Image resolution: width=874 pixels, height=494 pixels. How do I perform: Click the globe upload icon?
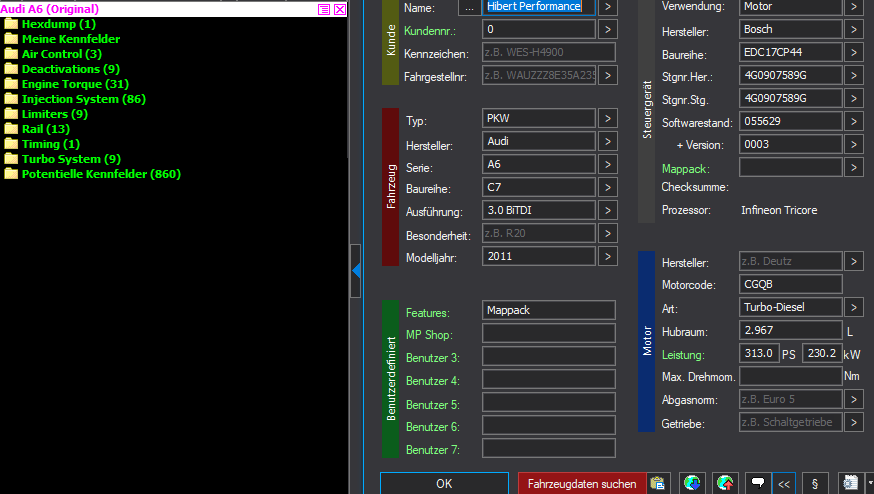726,483
